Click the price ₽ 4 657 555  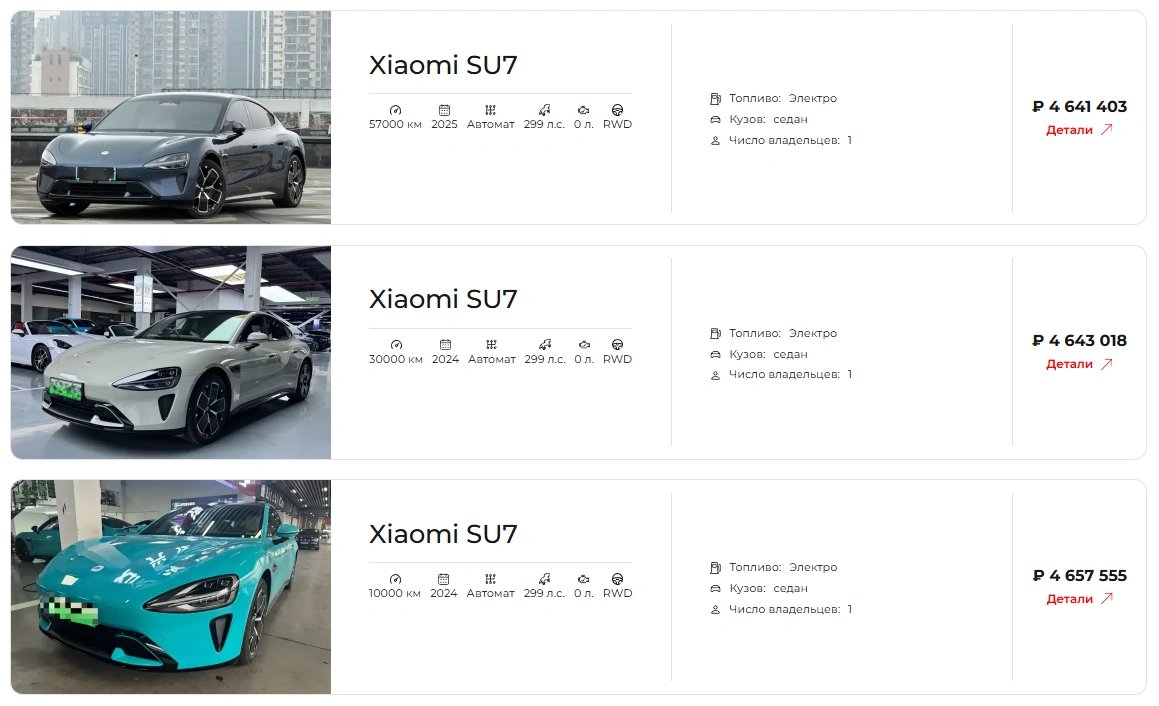coord(1079,576)
